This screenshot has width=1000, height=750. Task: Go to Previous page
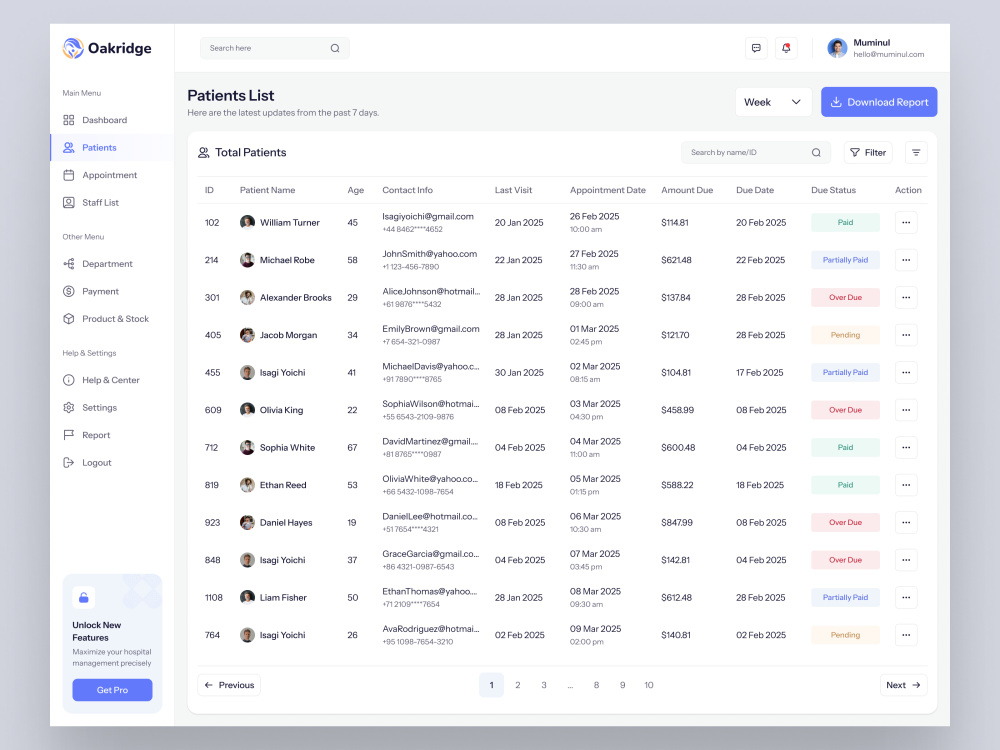point(229,685)
